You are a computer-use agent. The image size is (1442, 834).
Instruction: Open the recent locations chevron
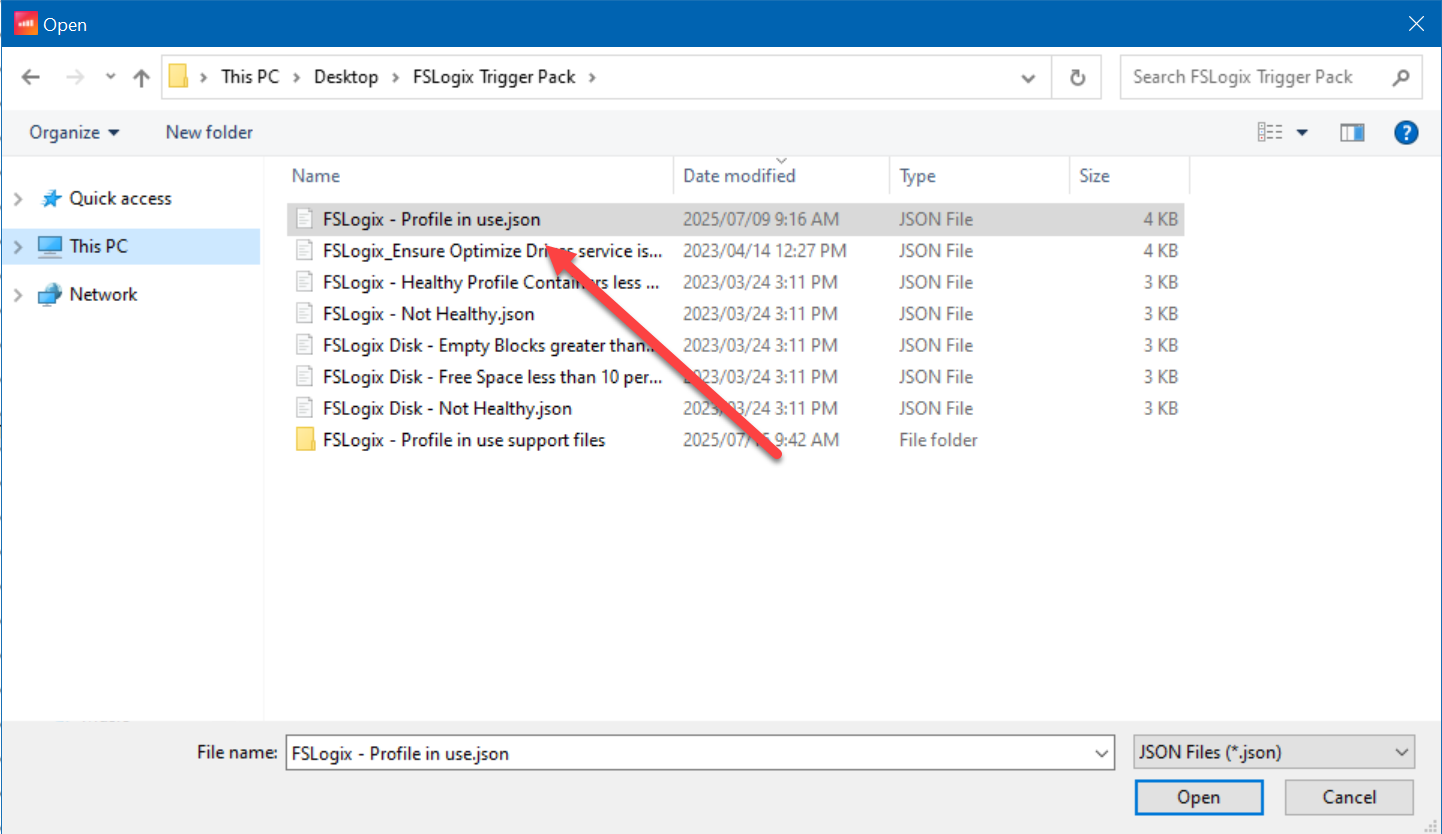pos(111,77)
